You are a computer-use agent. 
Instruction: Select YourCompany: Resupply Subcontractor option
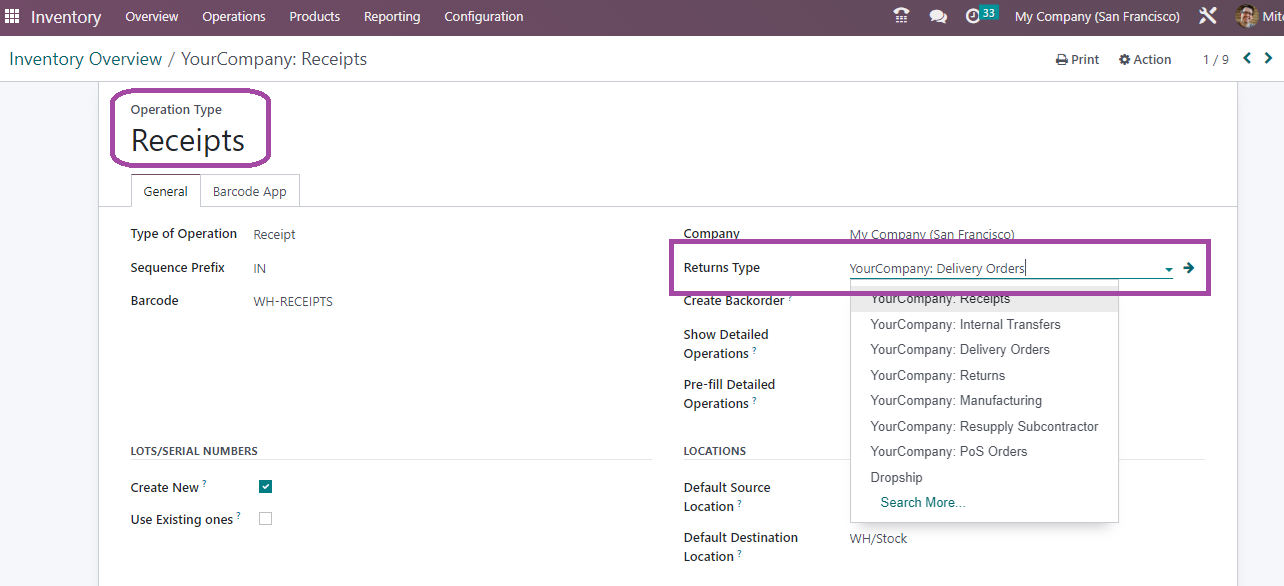pyautogui.click(x=984, y=426)
